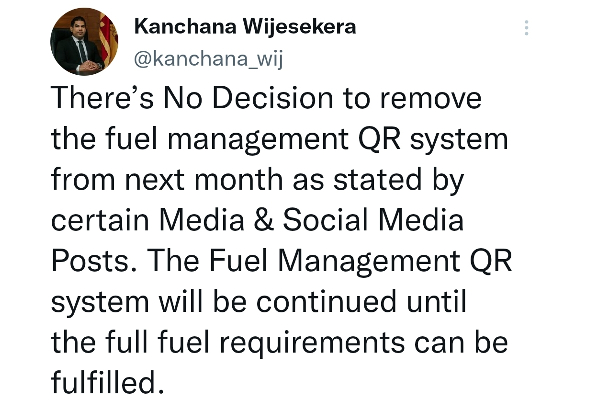Click the final word "fulfilled."

[x=108, y=382]
